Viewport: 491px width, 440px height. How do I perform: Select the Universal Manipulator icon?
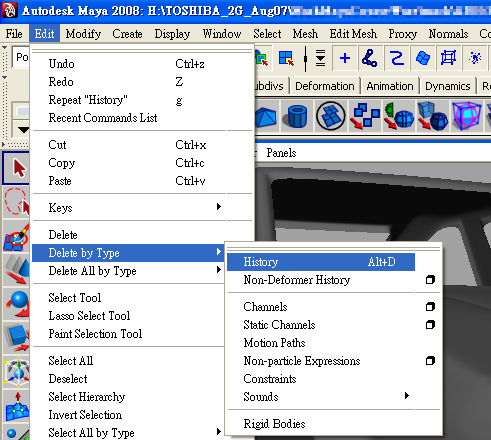tap(16, 372)
